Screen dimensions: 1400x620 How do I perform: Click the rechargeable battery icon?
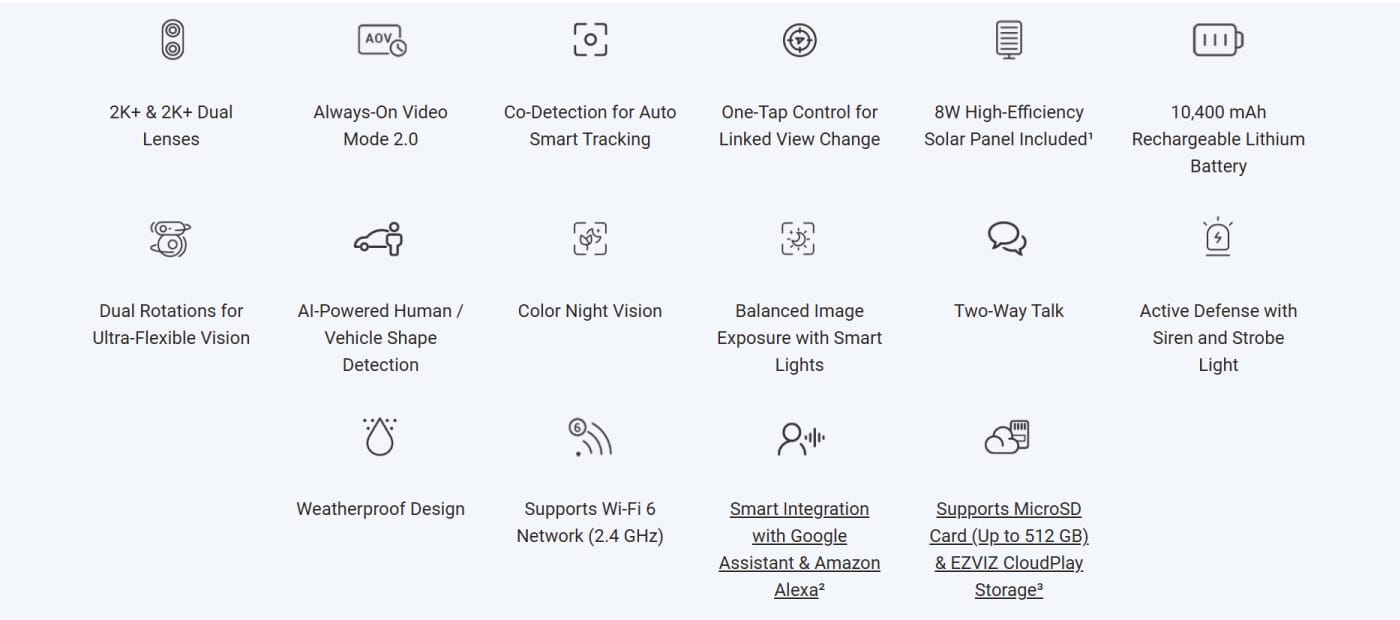1218,40
